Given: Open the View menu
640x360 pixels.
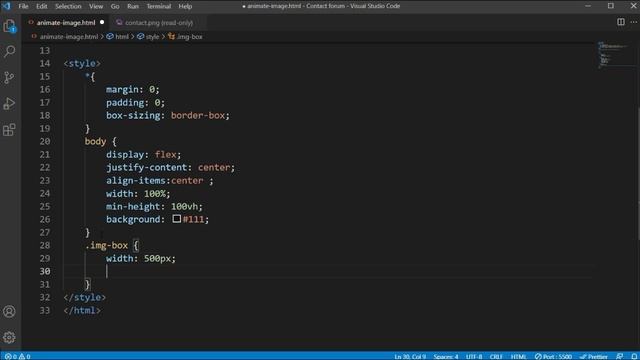Looking at the screenshot, I should point(96,6).
